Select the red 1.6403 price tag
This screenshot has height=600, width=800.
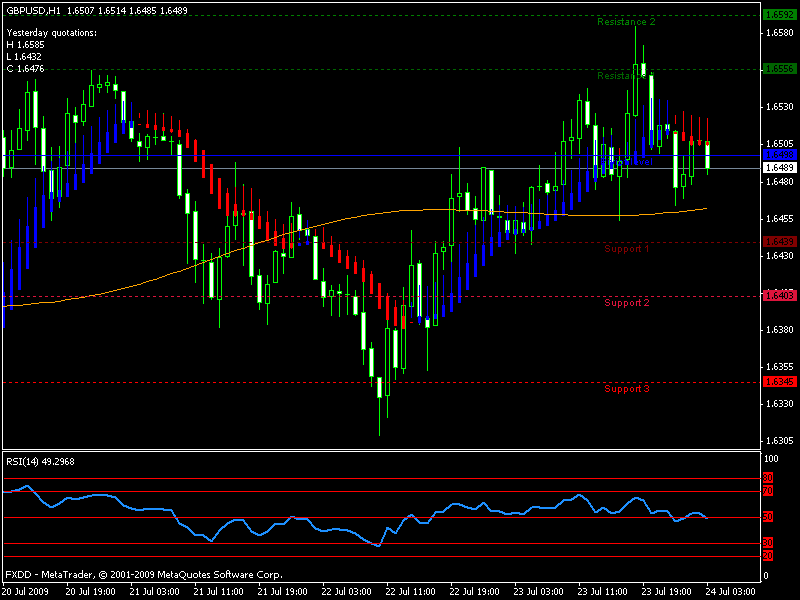pyautogui.click(x=779, y=296)
